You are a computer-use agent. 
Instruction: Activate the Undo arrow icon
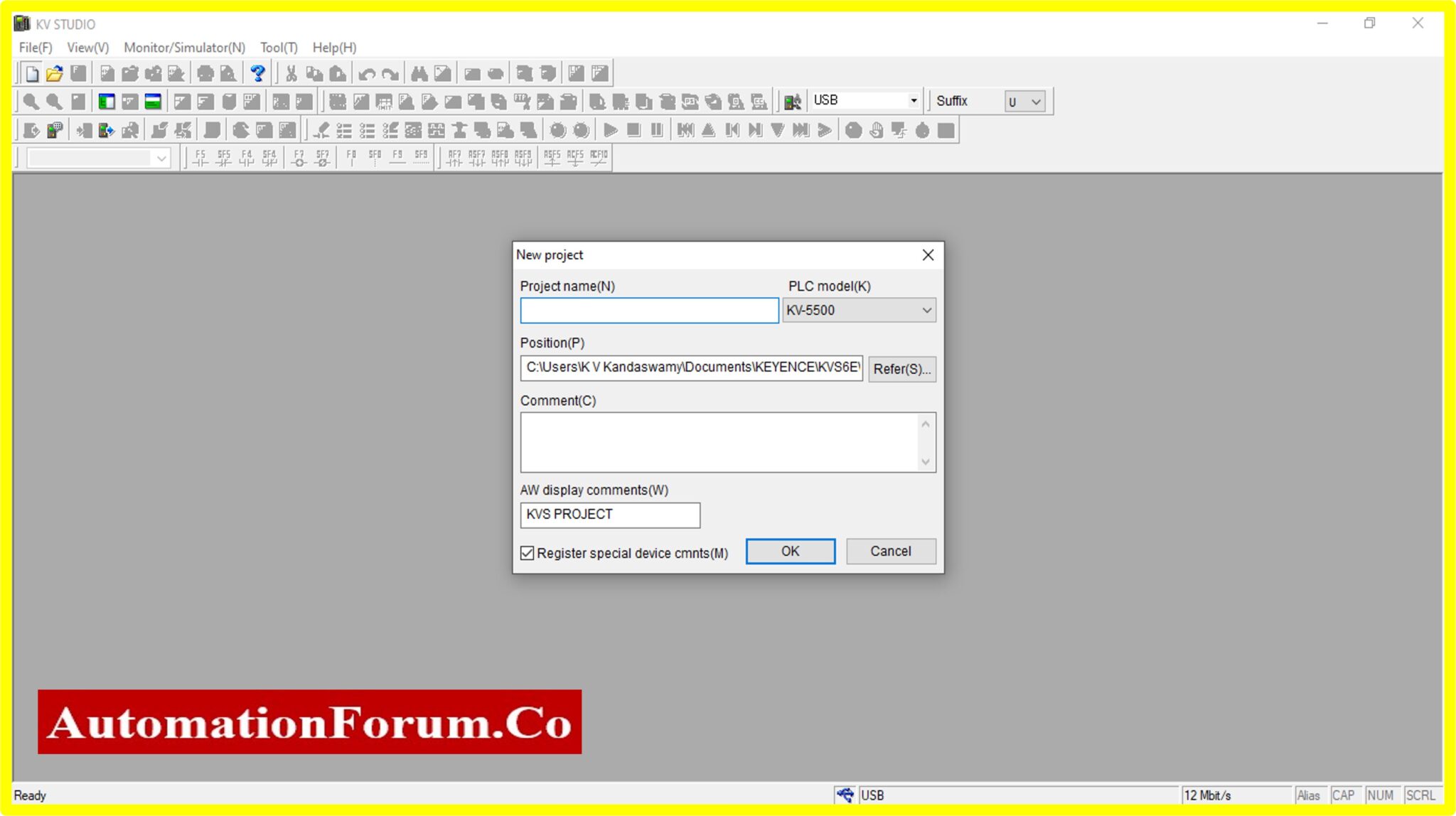point(368,72)
